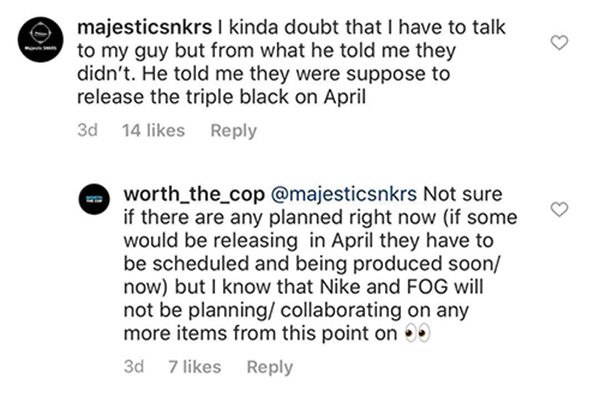Reply to the worth_the_cop comment
Screen dimensions: 600x397
click(x=270, y=367)
